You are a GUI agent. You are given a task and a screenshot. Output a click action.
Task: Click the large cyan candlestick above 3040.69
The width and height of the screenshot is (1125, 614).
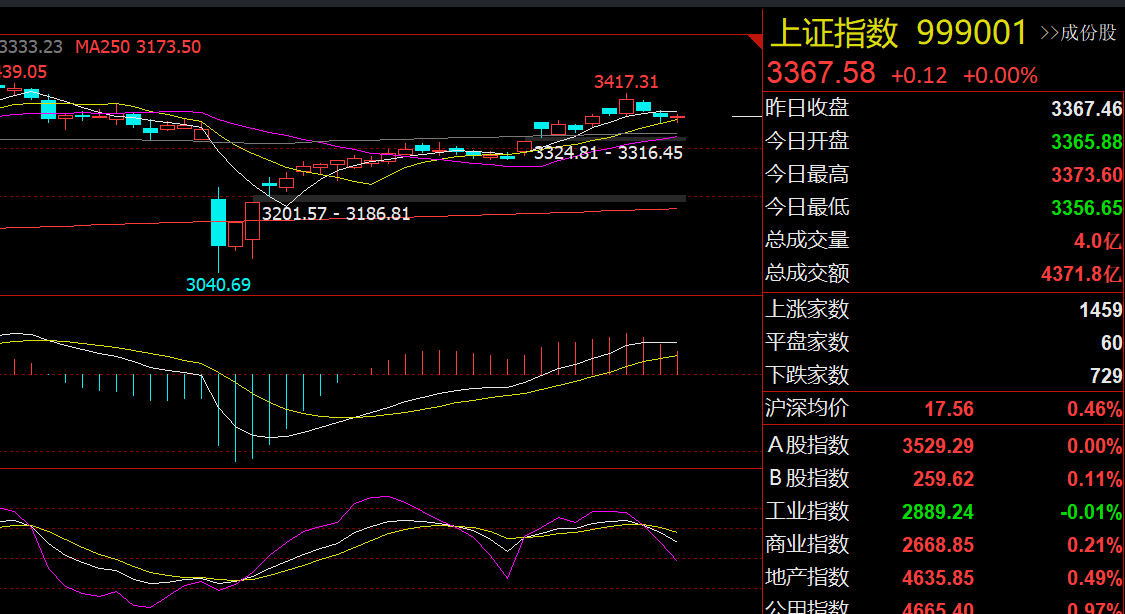coord(218,222)
